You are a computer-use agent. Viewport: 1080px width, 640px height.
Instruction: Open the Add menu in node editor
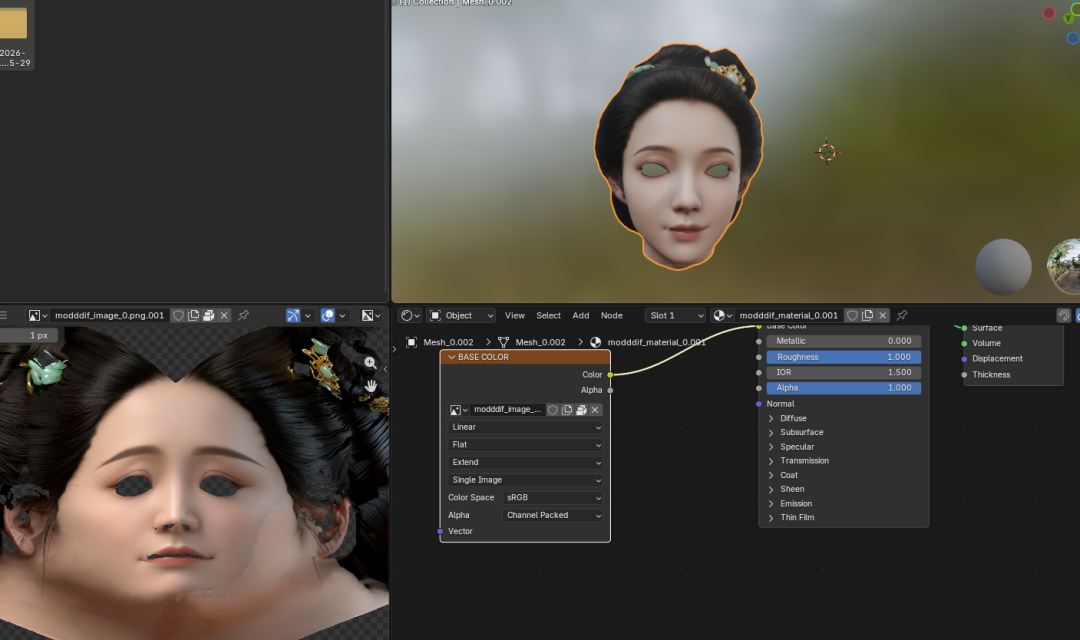click(580, 315)
